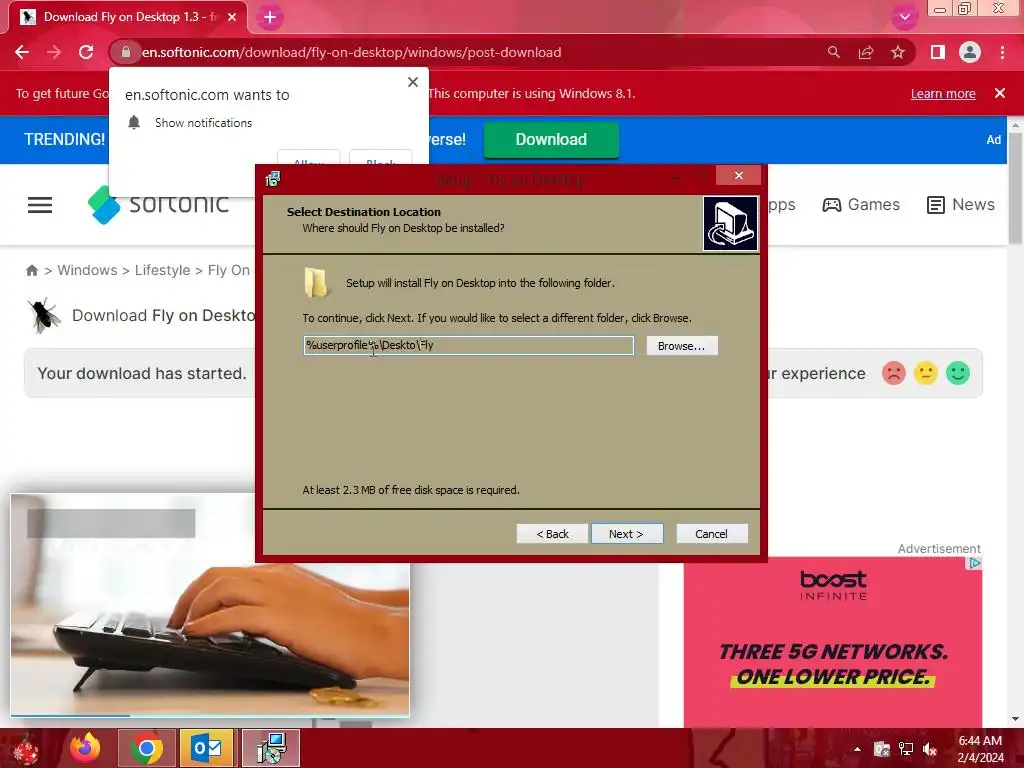Click the share page icon in address bar
The width and height of the screenshot is (1024, 768).
[866, 52]
